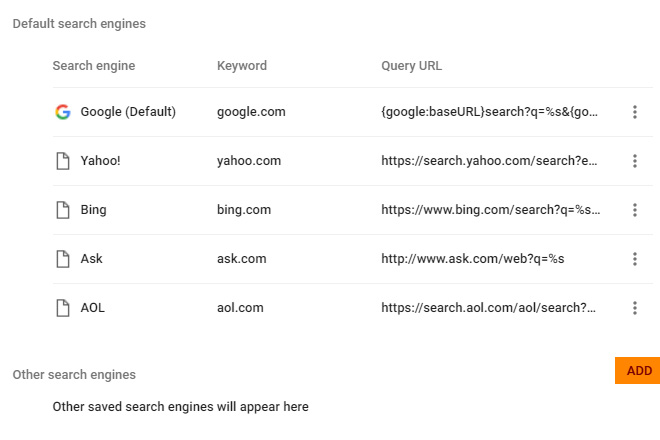Open more actions menu for Yahoo!
Screen dimensions: 660x440
pyautogui.click(x=635, y=161)
